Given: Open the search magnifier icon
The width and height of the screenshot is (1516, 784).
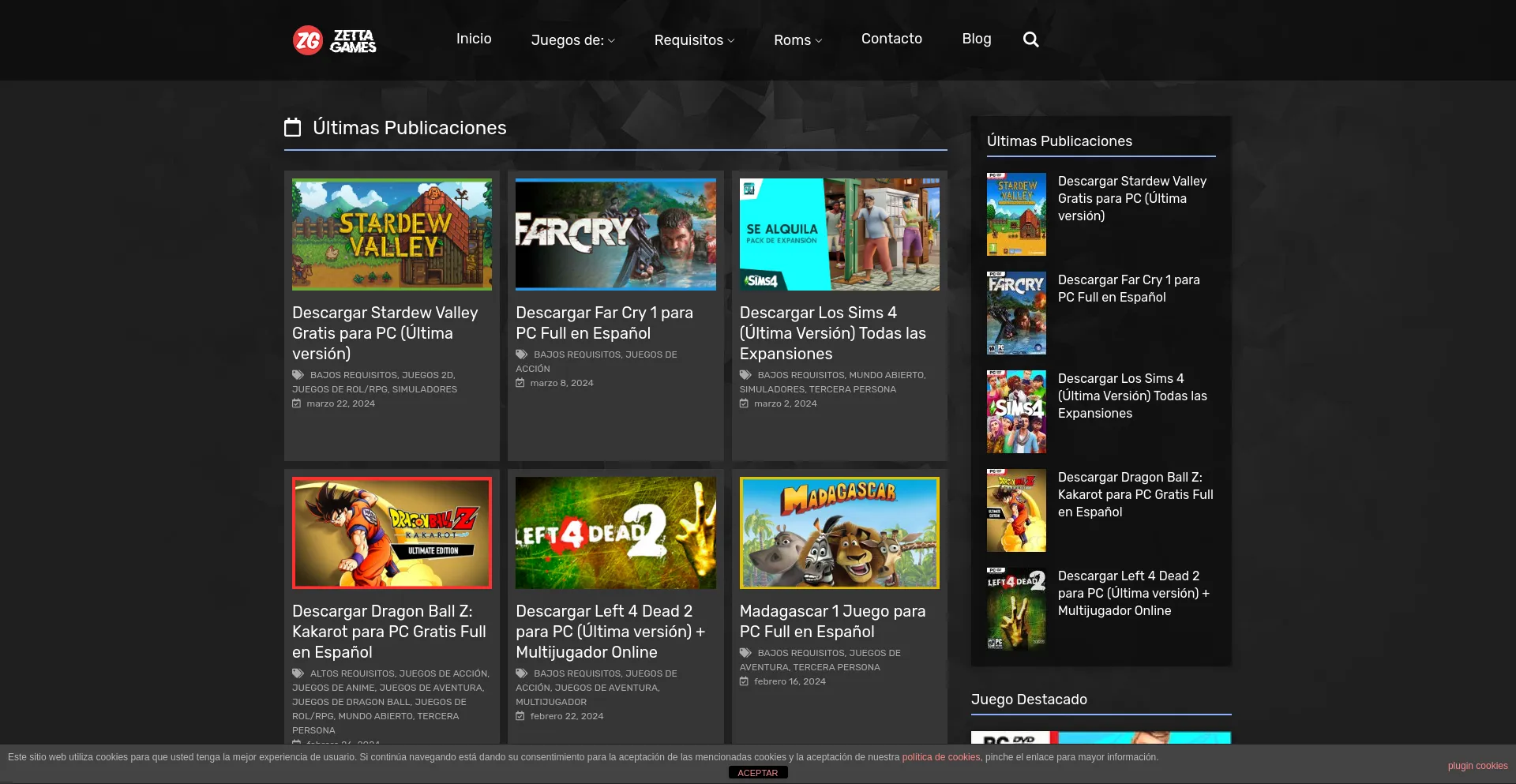Looking at the screenshot, I should (x=1030, y=39).
